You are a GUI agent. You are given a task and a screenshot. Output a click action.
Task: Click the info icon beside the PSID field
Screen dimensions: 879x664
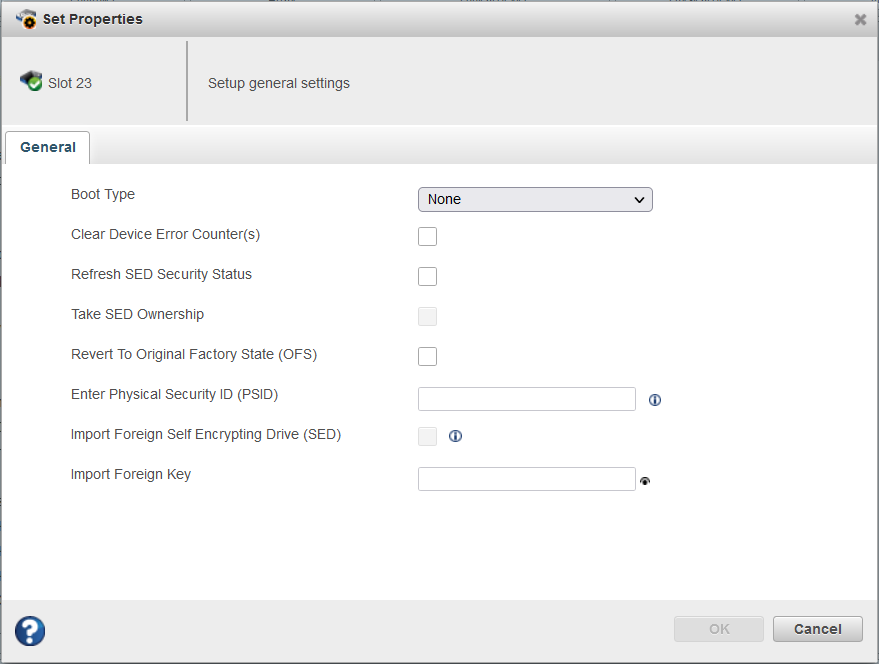[655, 399]
